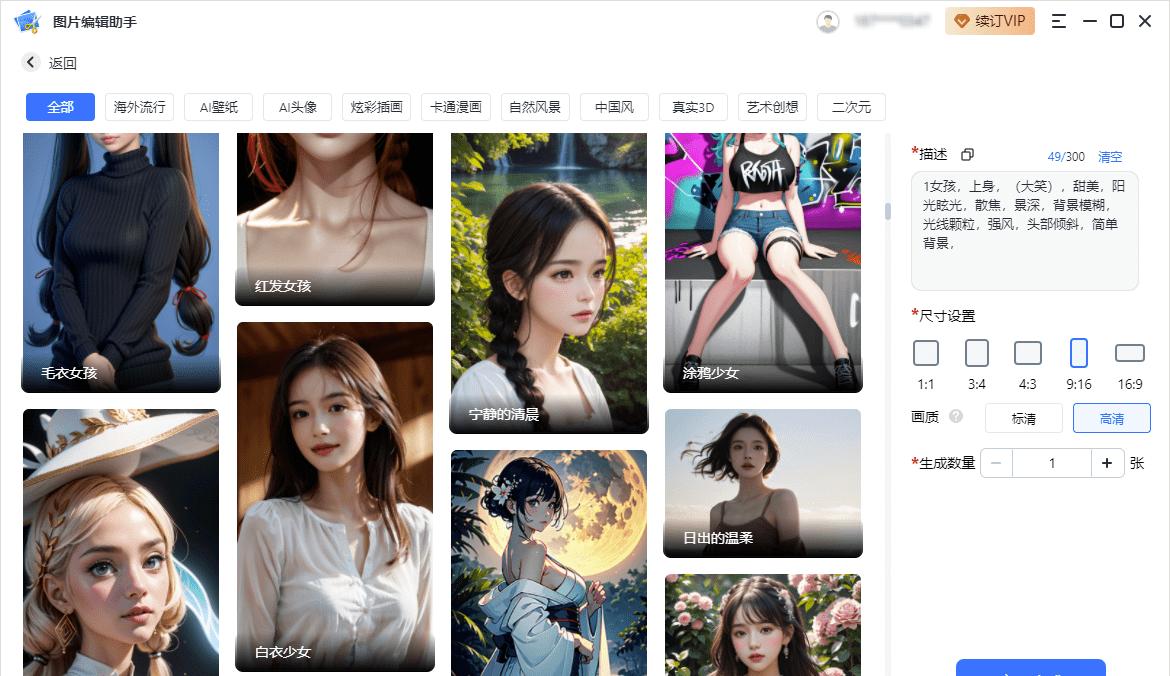
Task: Select the 二次元 category tab
Action: coord(851,107)
